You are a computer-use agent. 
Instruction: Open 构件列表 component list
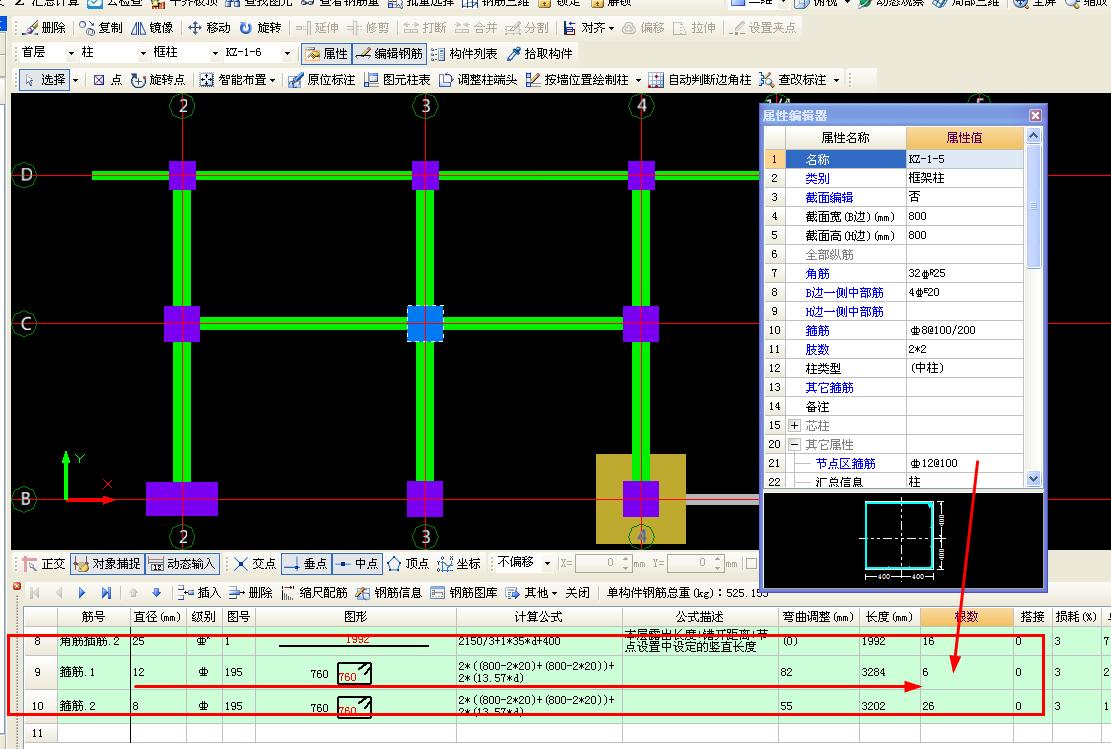[464, 53]
